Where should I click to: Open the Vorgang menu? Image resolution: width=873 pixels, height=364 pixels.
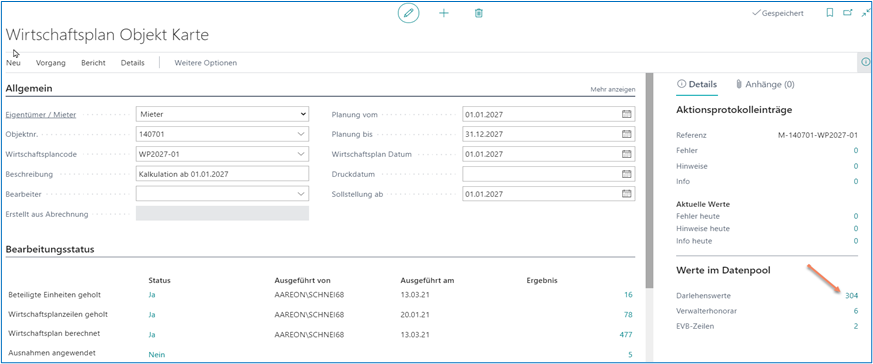coord(51,63)
